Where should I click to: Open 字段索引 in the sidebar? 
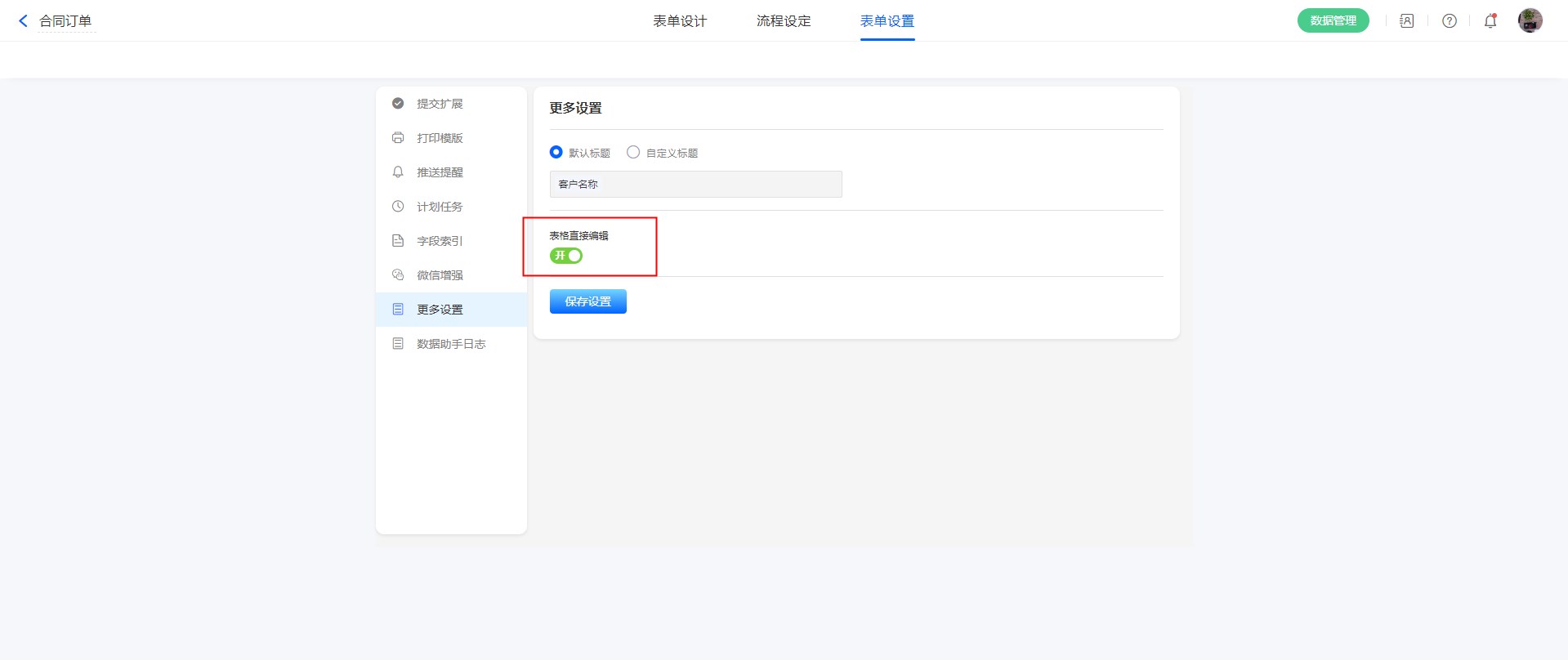440,241
